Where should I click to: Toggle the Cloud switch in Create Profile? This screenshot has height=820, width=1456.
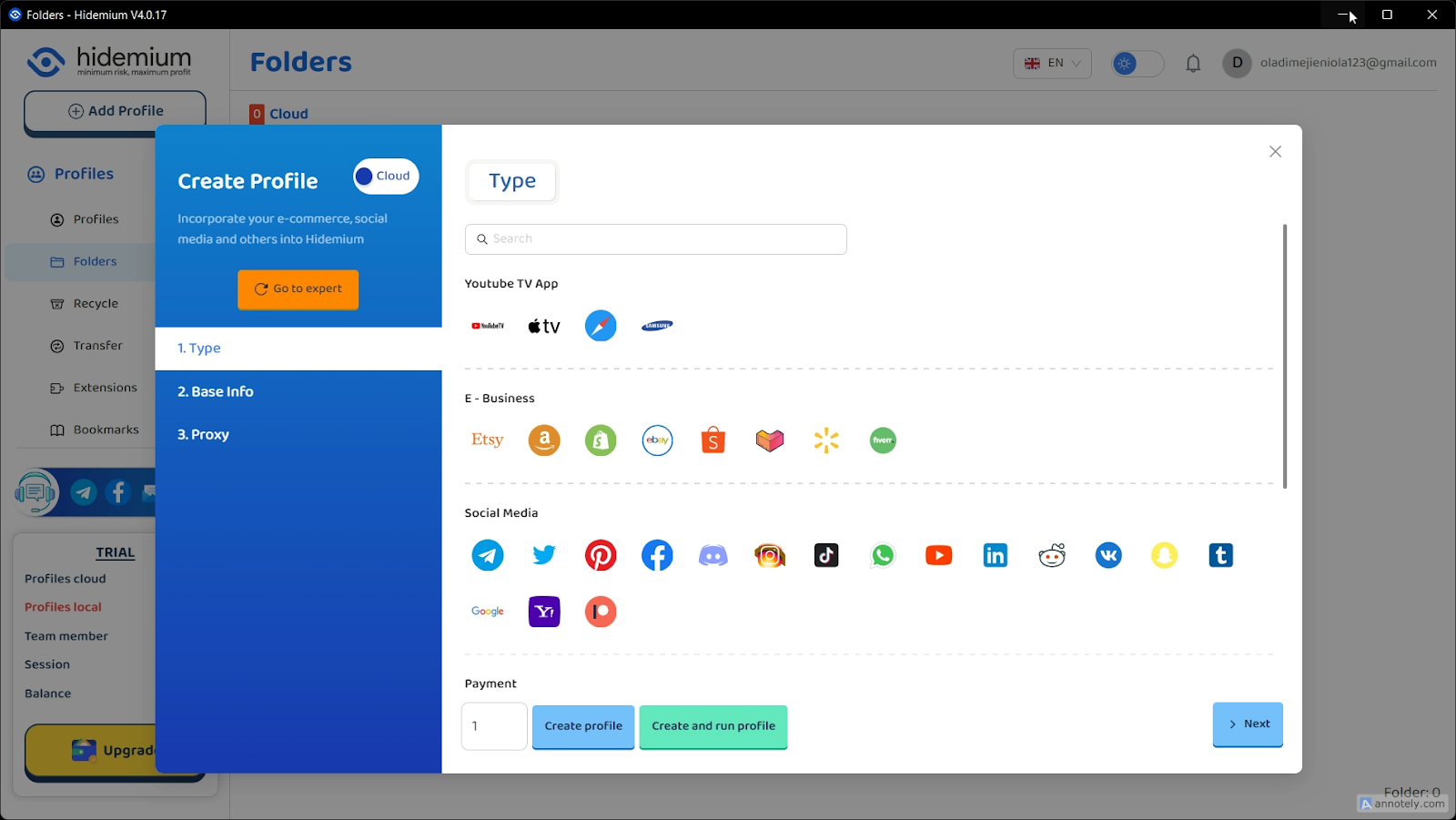click(386, 177)
